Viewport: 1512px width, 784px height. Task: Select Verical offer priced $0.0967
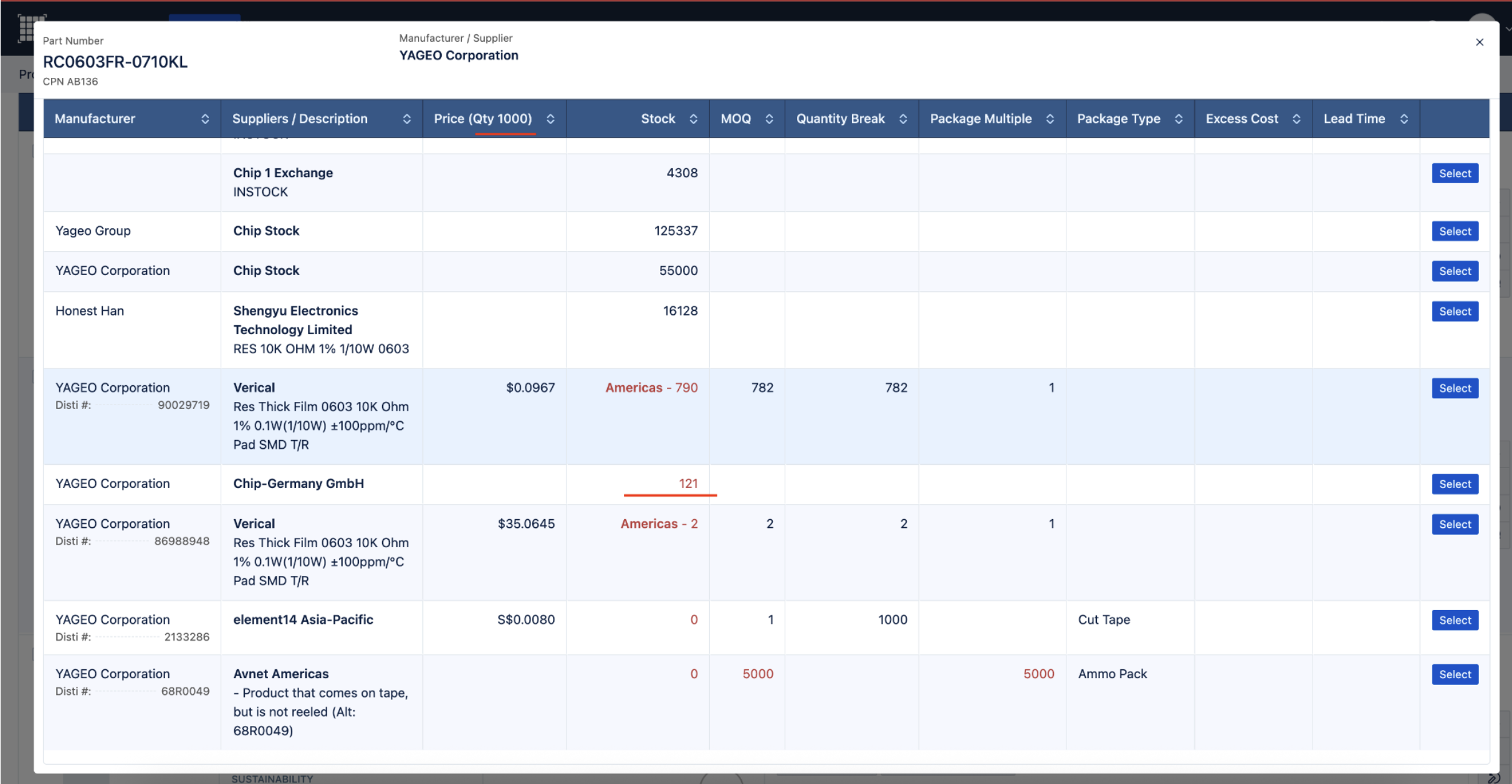pyautogui.click(x=1455, y=389)
